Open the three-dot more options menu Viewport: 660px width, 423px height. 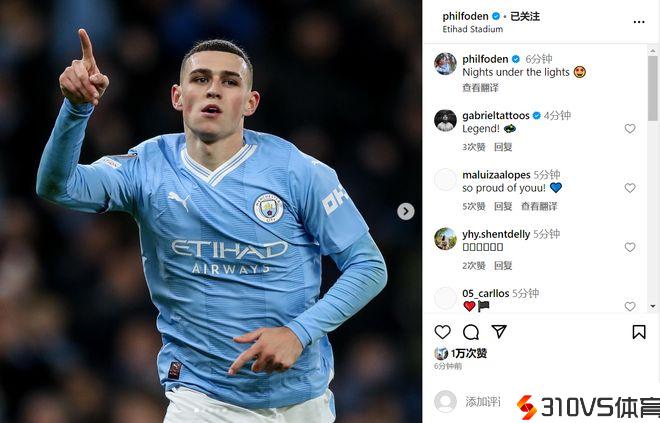point(639,22)
